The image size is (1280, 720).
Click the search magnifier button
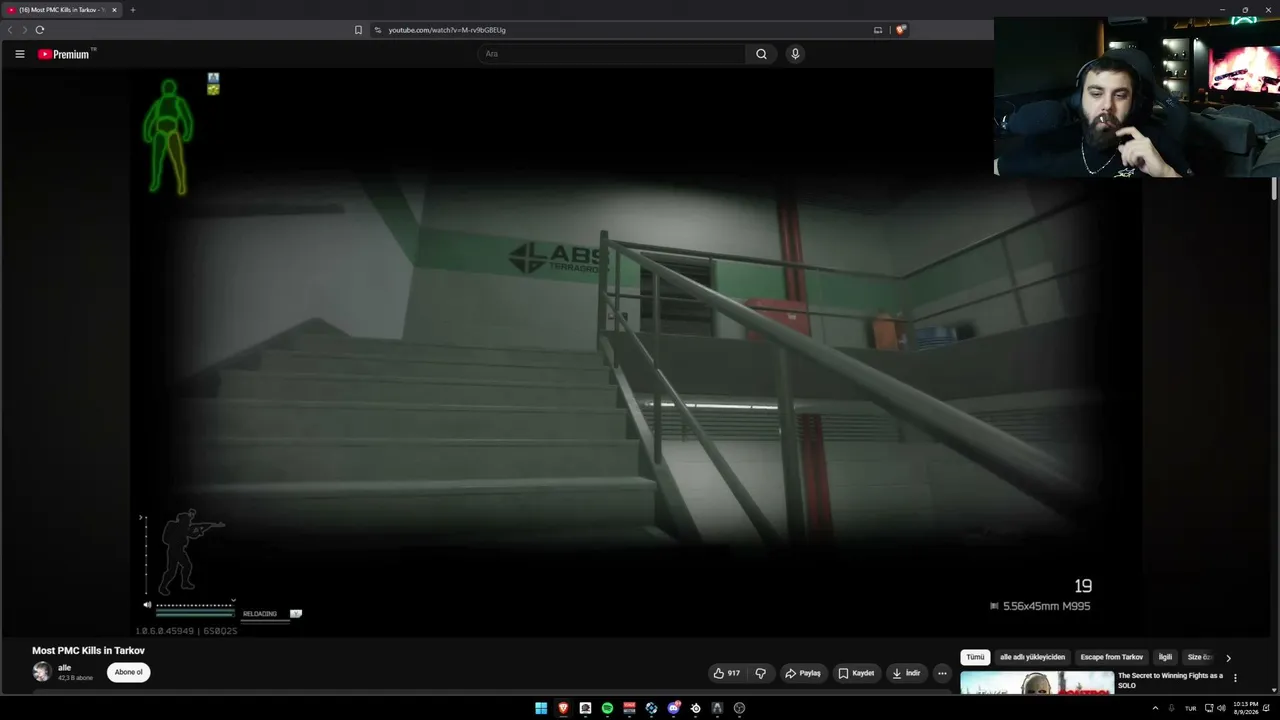pos(761,54)
